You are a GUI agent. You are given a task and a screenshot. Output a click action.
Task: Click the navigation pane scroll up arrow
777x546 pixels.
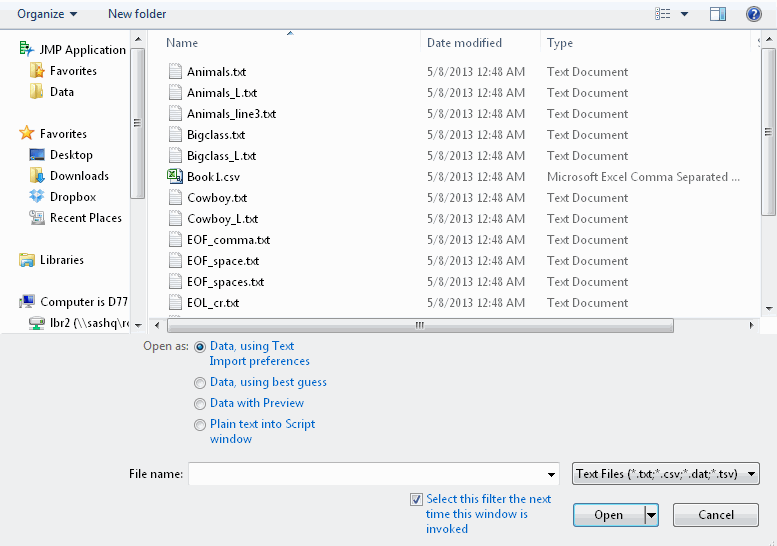tap(138, 39)
